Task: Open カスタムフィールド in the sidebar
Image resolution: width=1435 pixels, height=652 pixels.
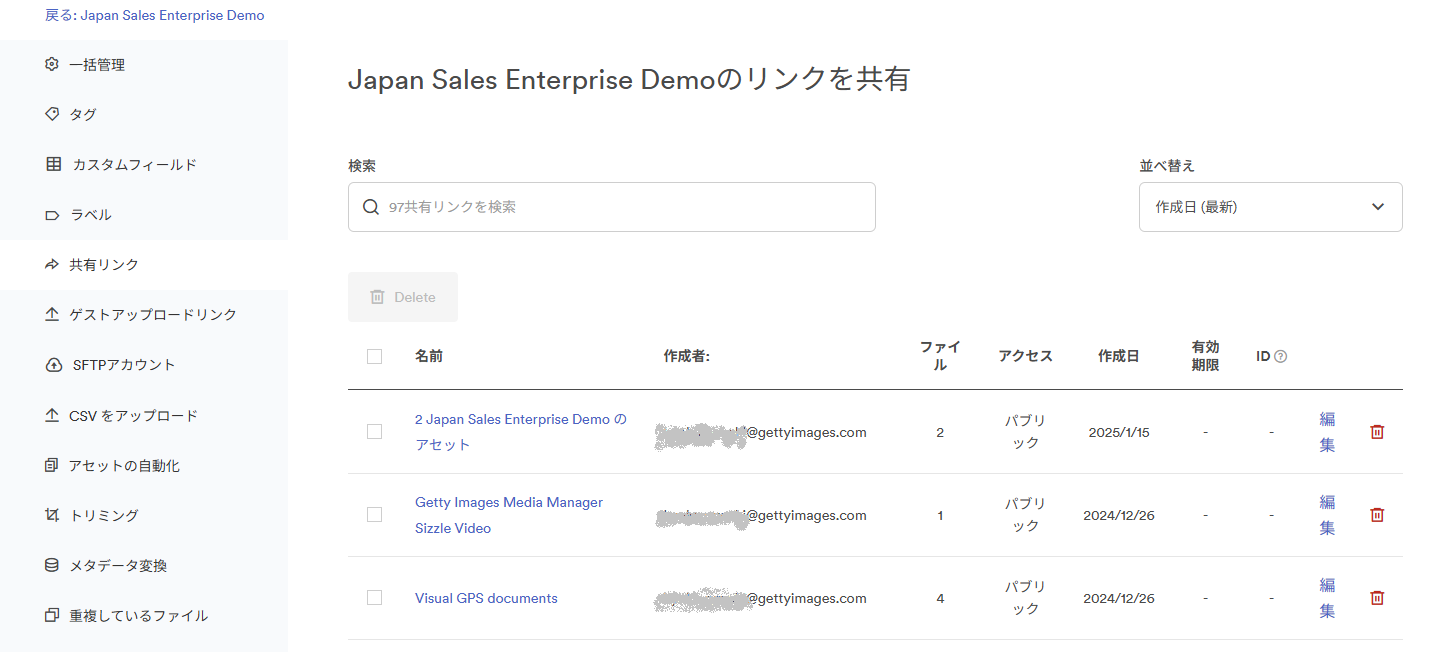Action: (144, 165)
